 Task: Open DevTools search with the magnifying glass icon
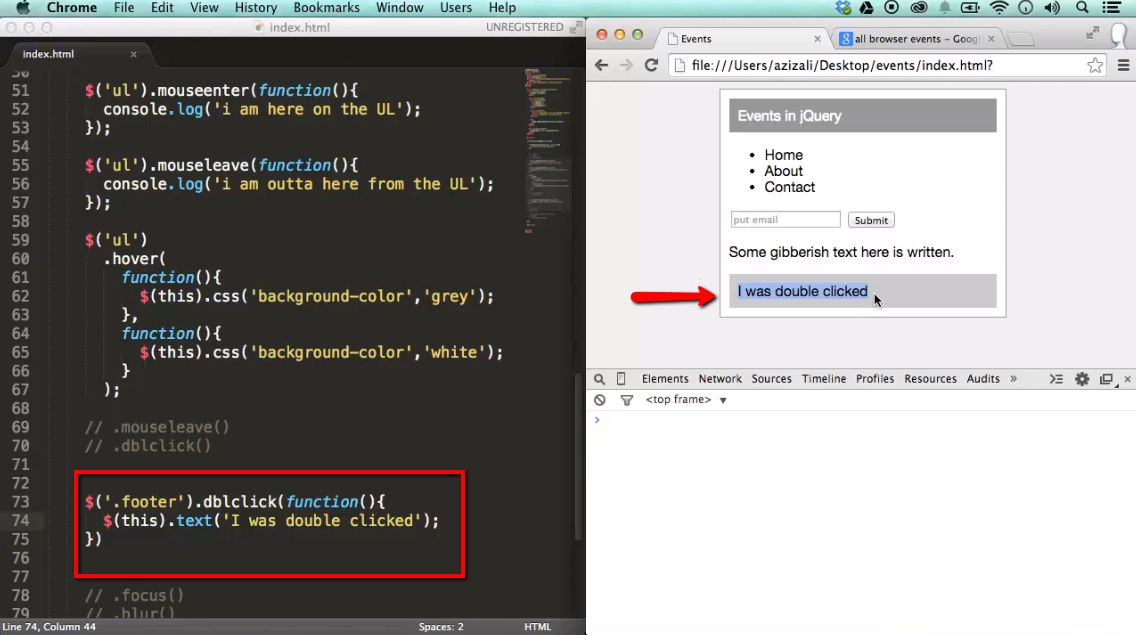(598, 379)
